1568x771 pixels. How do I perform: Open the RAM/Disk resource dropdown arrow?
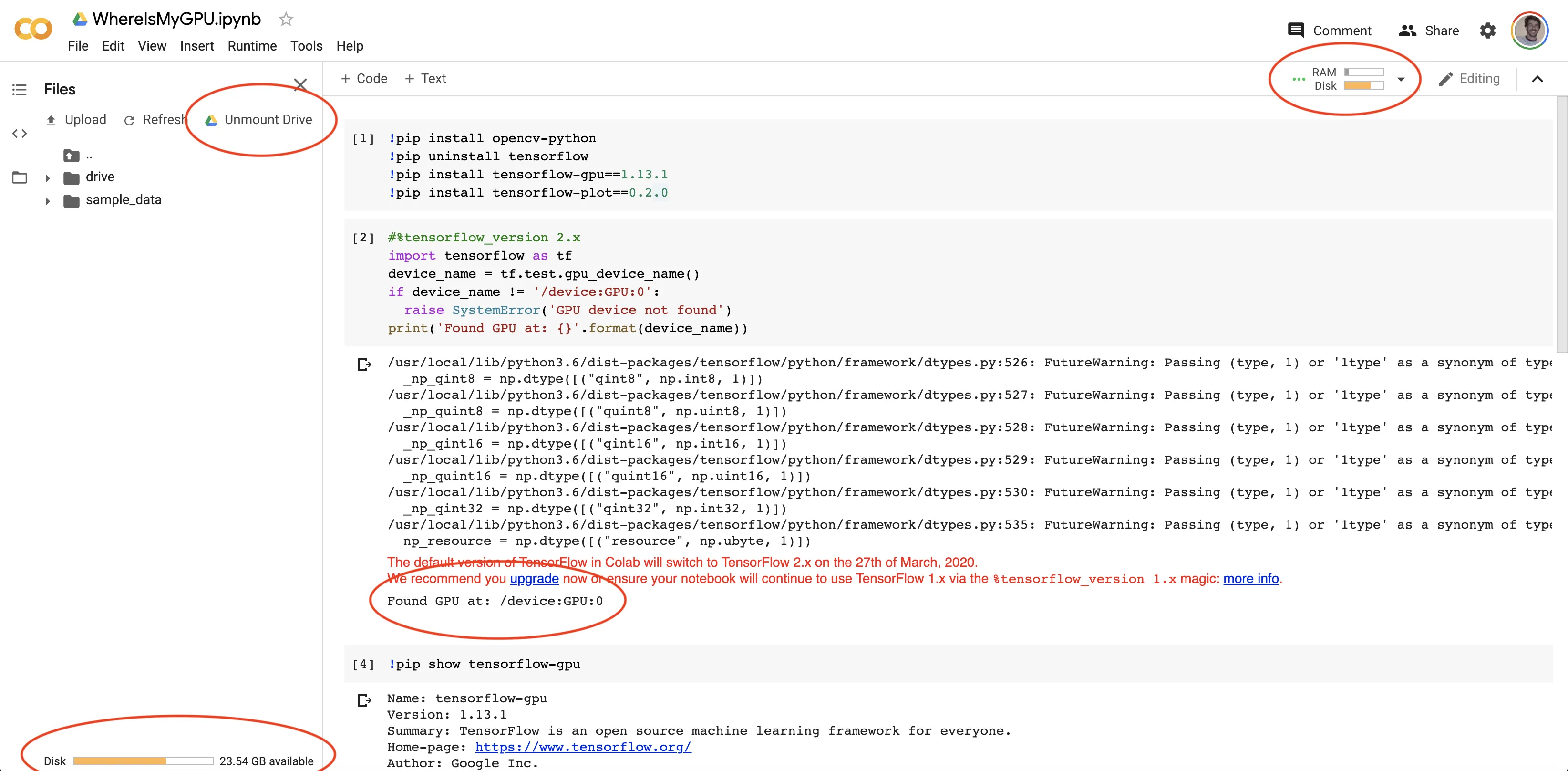[1401, 79]
